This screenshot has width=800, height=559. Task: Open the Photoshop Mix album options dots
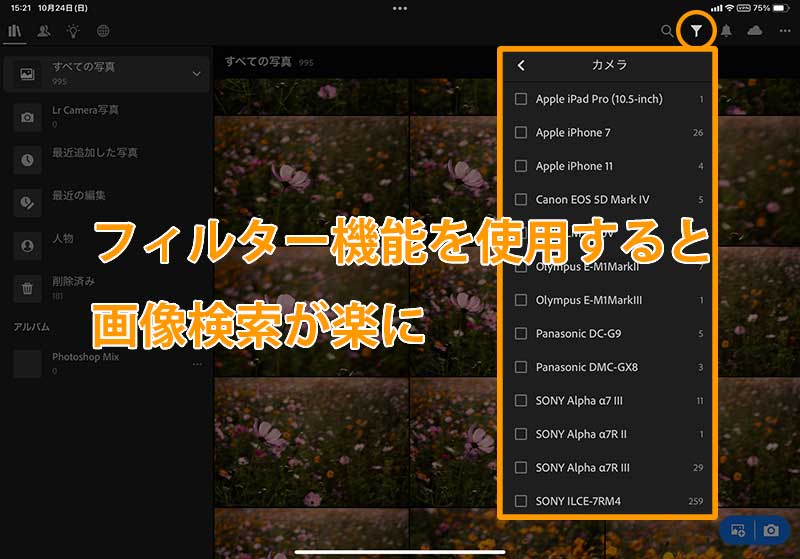click(x=197, y=364)
